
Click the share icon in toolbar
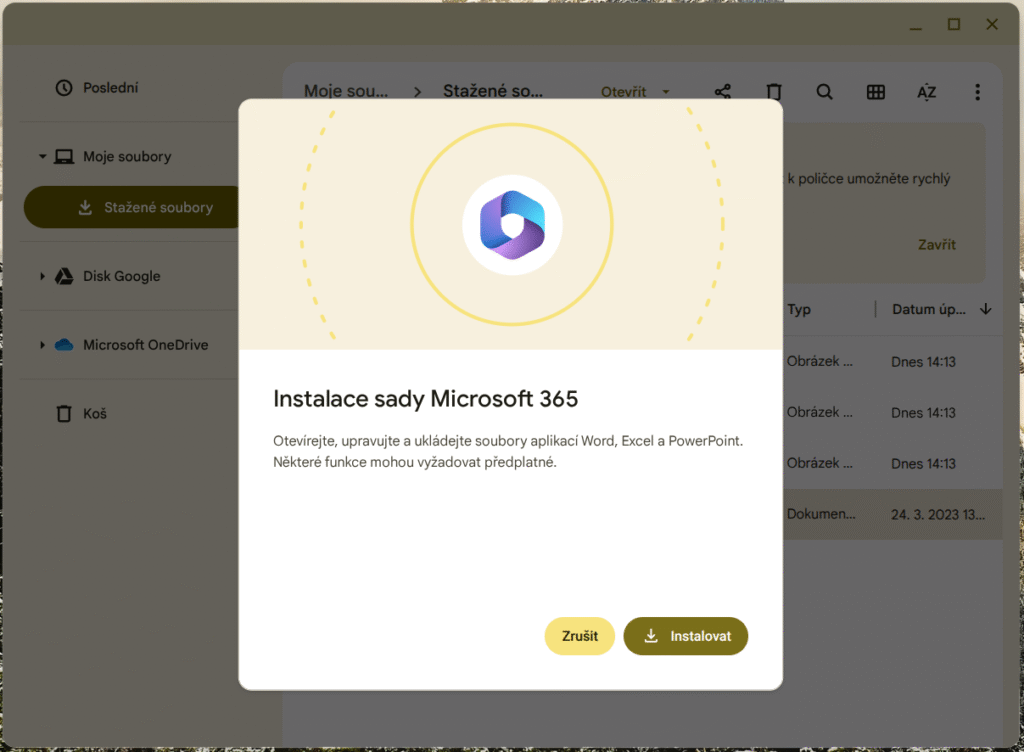[723, 92]
